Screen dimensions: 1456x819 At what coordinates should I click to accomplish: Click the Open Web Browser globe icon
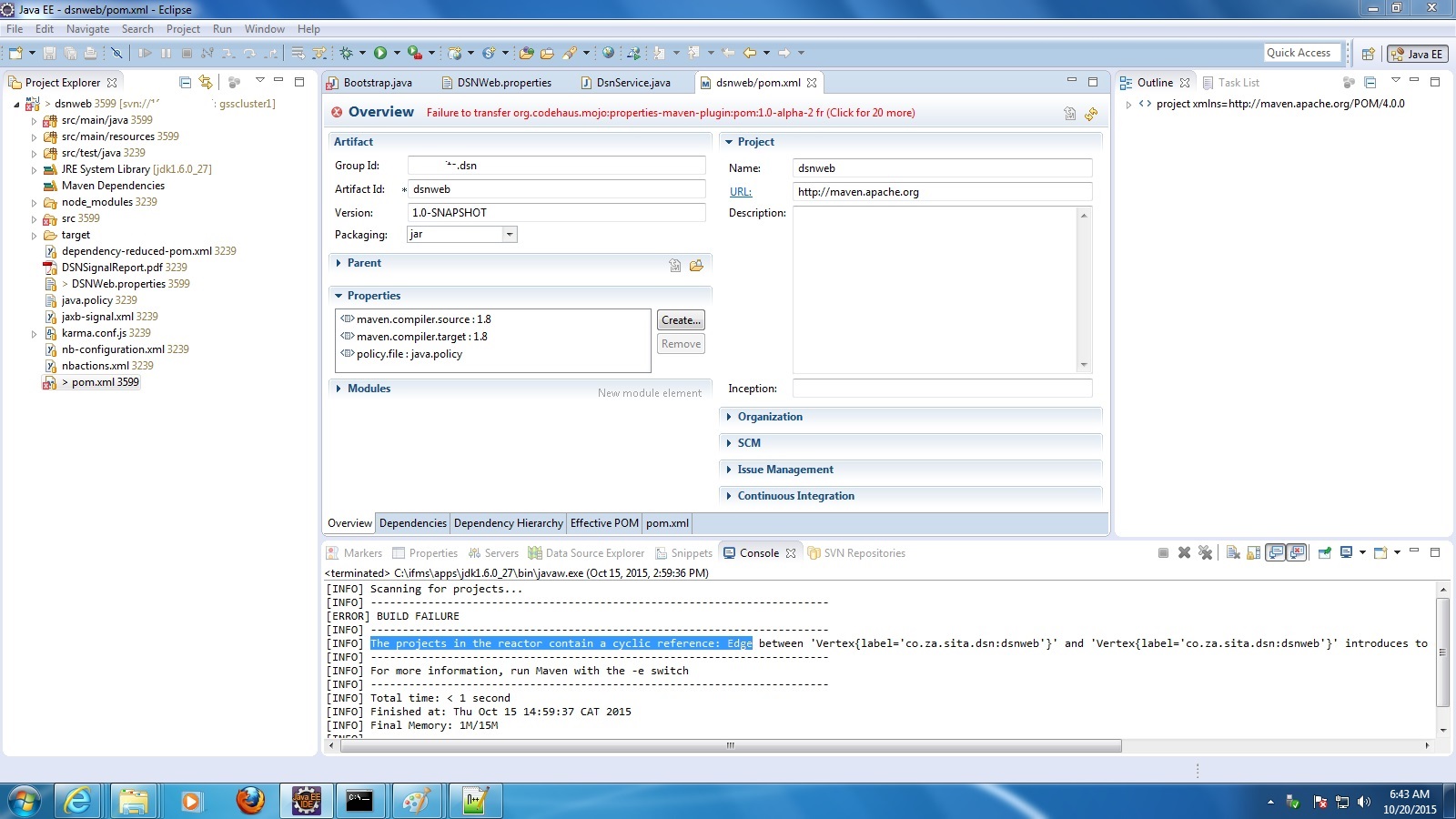(x=608, y=53)
